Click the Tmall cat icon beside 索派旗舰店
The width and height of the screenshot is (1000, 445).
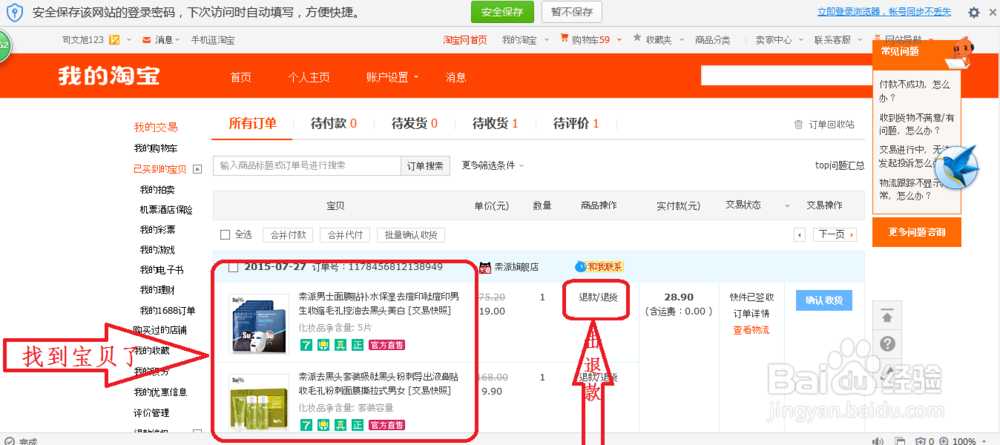485,267
